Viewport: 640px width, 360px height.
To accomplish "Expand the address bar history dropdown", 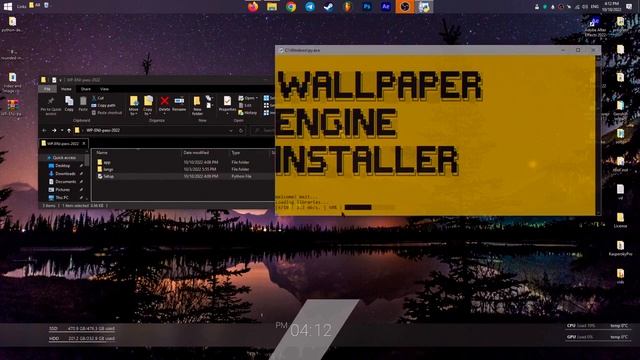I will (x=231, y=131).
